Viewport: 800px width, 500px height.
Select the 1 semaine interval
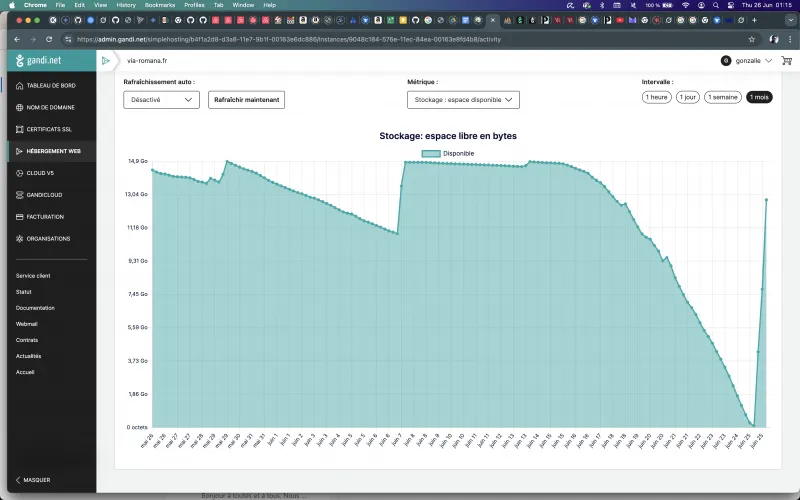tap(722, 97)
